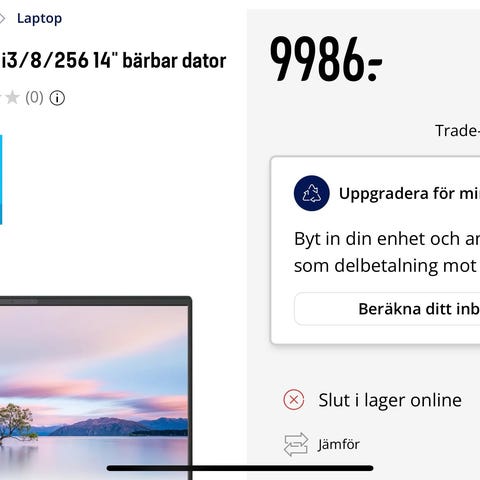Click the Jämför compare link
Image resolution: width=480 pixels, height=480 pixels.
[338, 444]
